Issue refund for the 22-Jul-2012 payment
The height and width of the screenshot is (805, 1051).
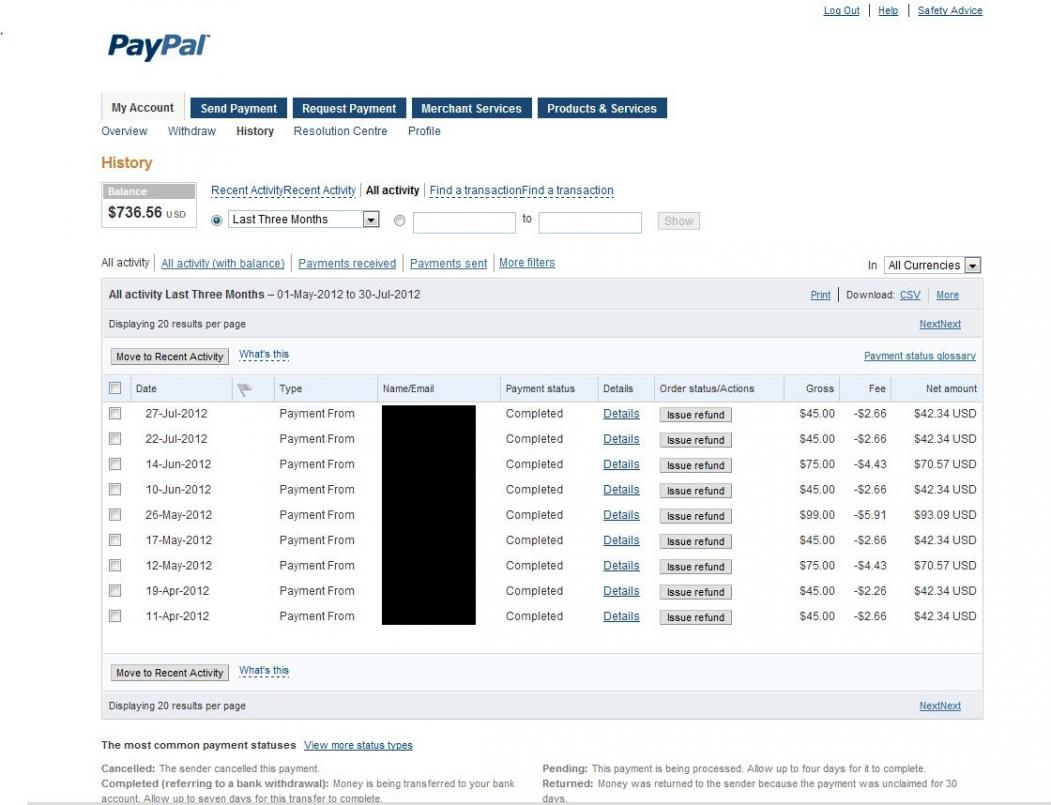pos(696,440)
